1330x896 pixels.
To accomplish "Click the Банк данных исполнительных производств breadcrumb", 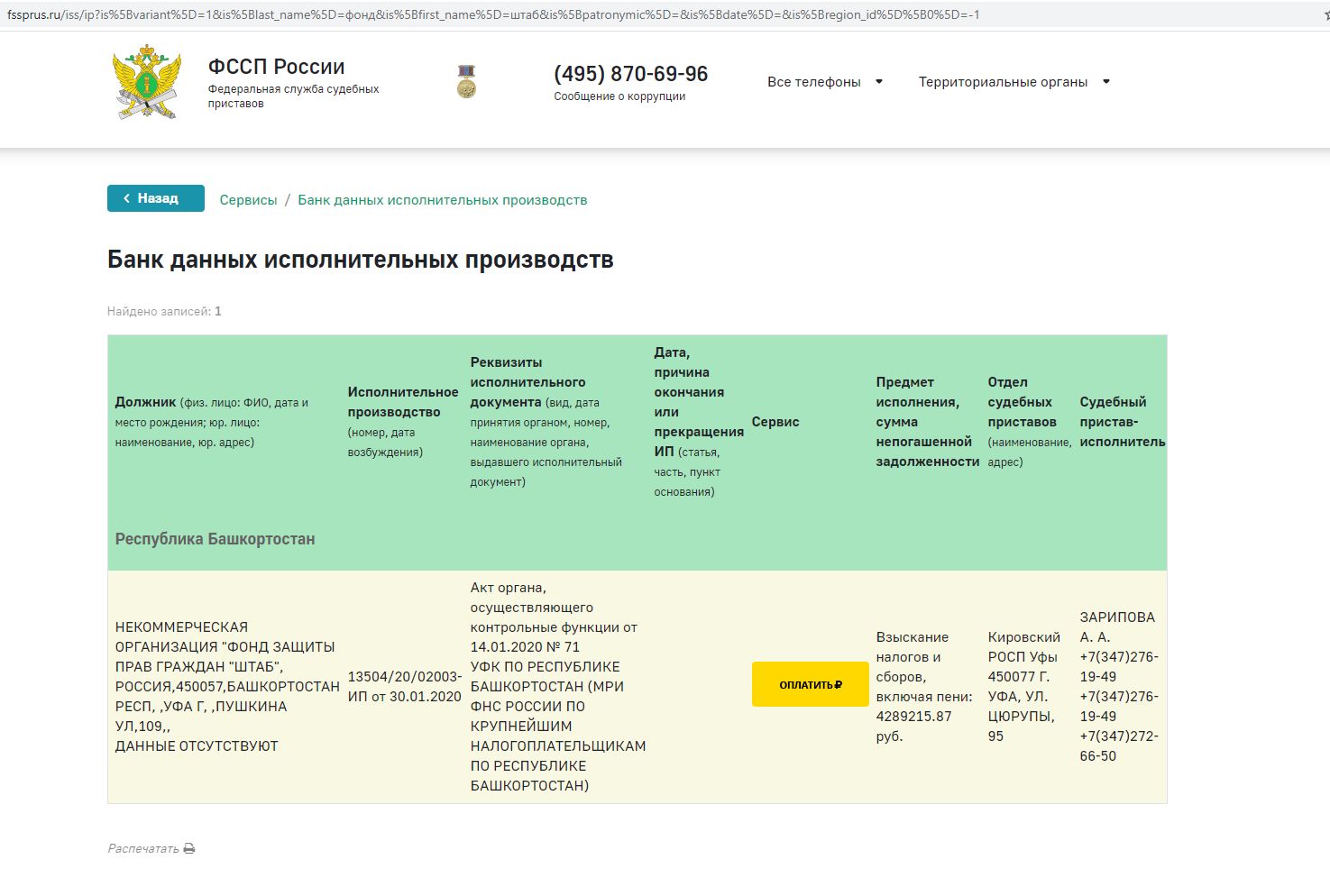I will (442, 198).
